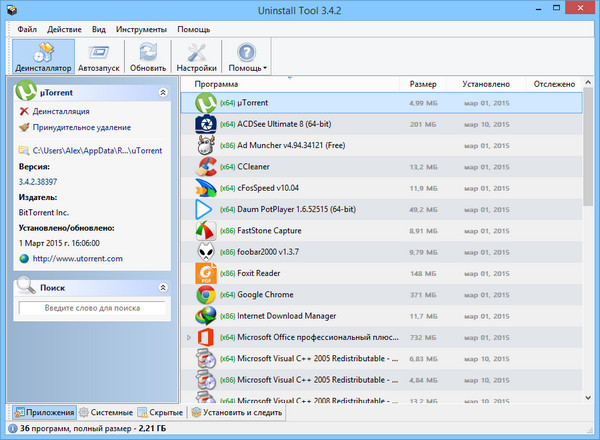Open the Помощь toolbar dropdown

[x=247, y=57]
